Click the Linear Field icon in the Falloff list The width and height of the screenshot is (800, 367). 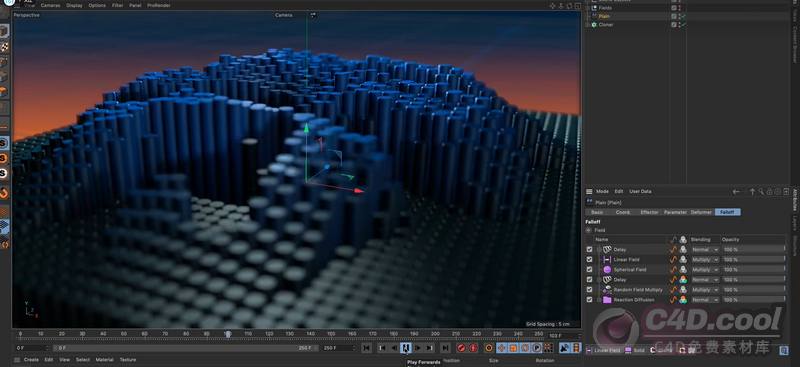(607, 259)
